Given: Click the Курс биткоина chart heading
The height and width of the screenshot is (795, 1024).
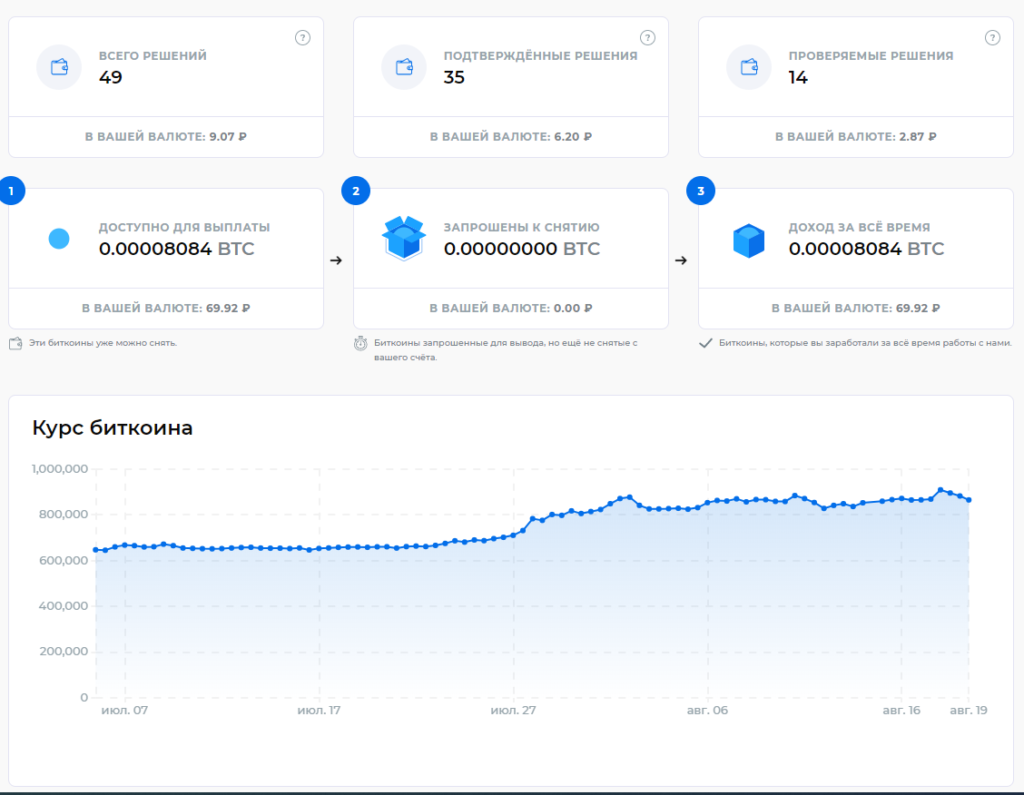Looking at the screenshot, I should pyautogui.click(x=112, y=428).
